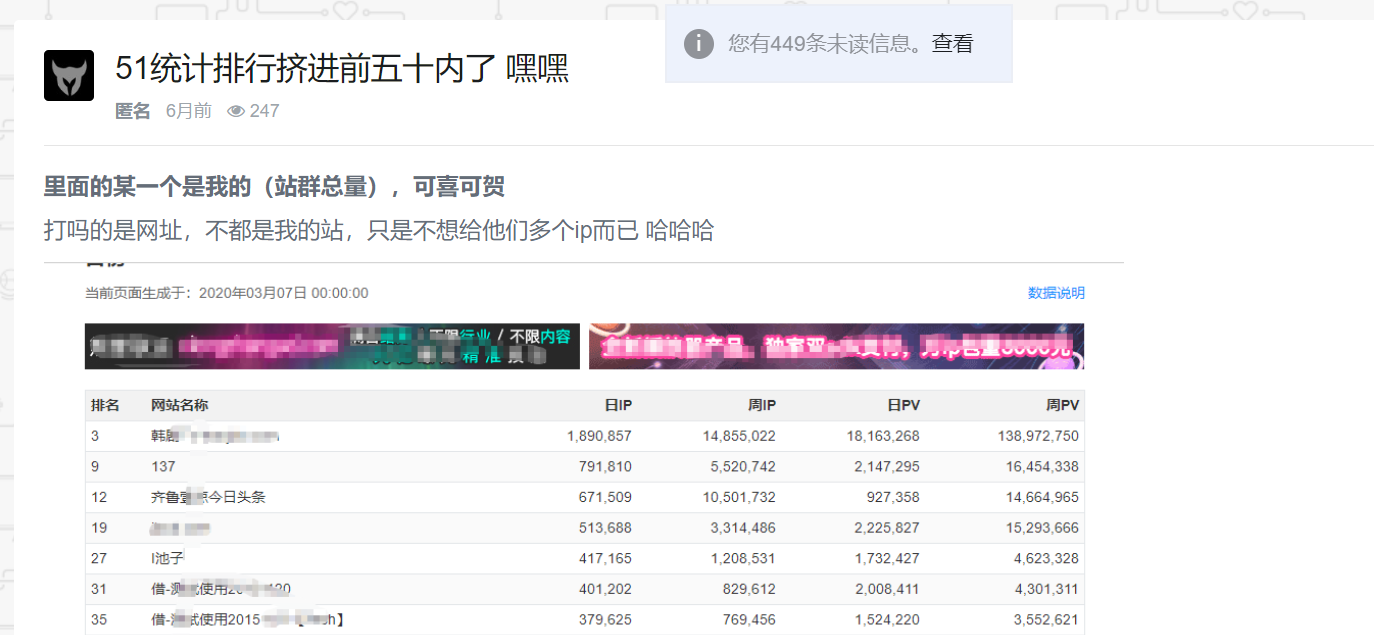Viewport: 1374px width, 635px height.
Task: Click the 今日头条 site name in row 12
Action: point(208,497)
